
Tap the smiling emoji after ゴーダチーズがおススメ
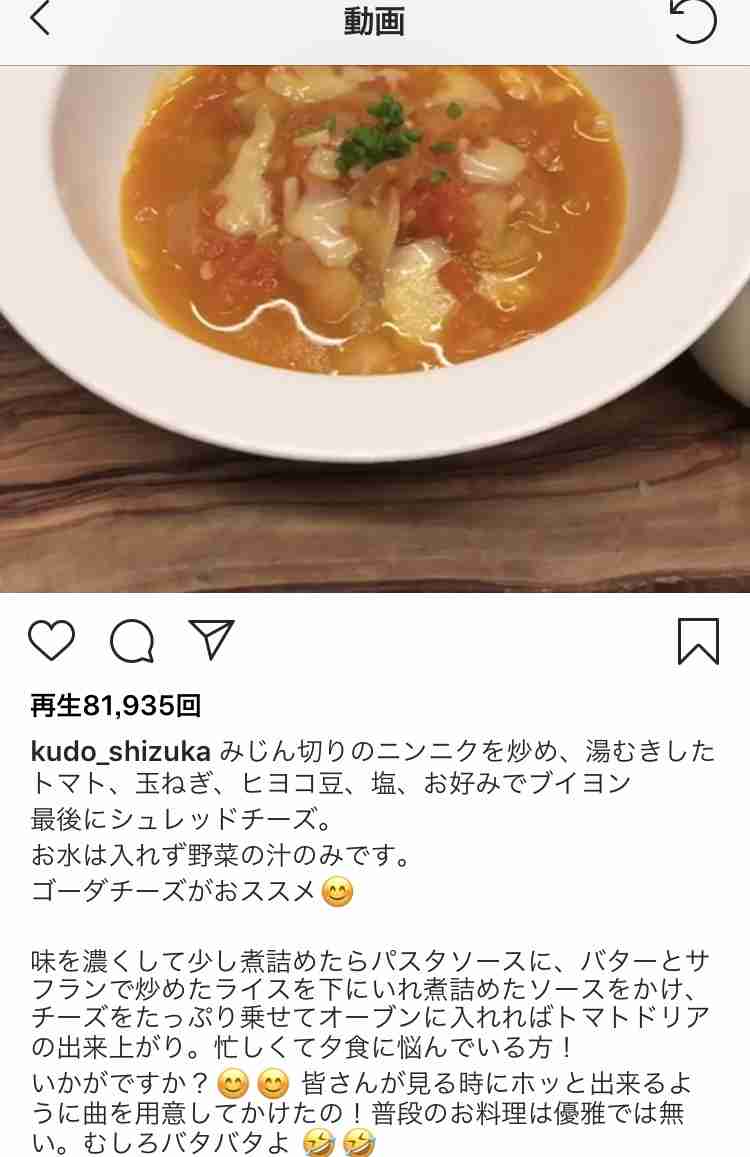[338, 892]
